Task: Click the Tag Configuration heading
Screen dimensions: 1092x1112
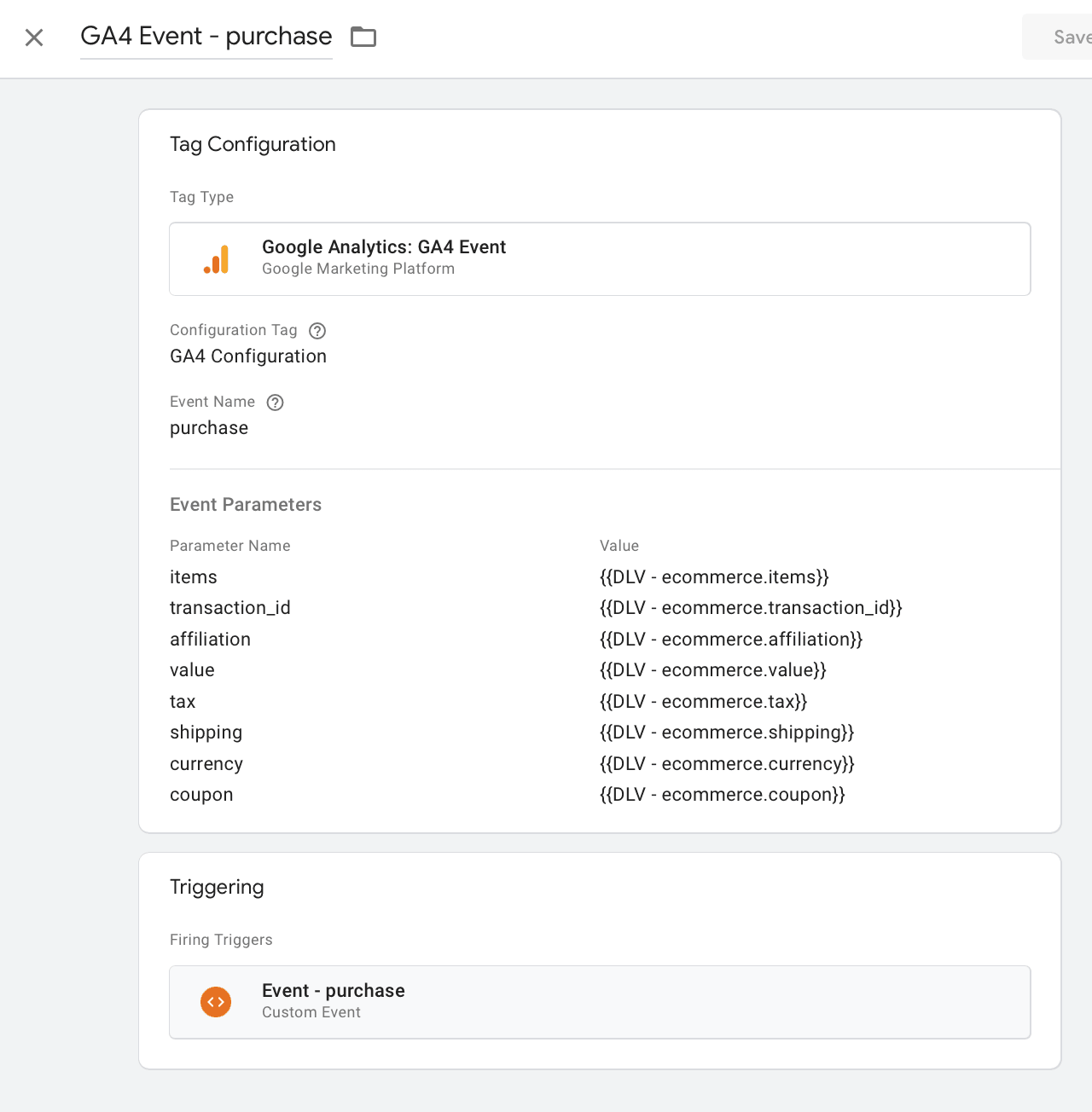Action: (x=253, y=144)
